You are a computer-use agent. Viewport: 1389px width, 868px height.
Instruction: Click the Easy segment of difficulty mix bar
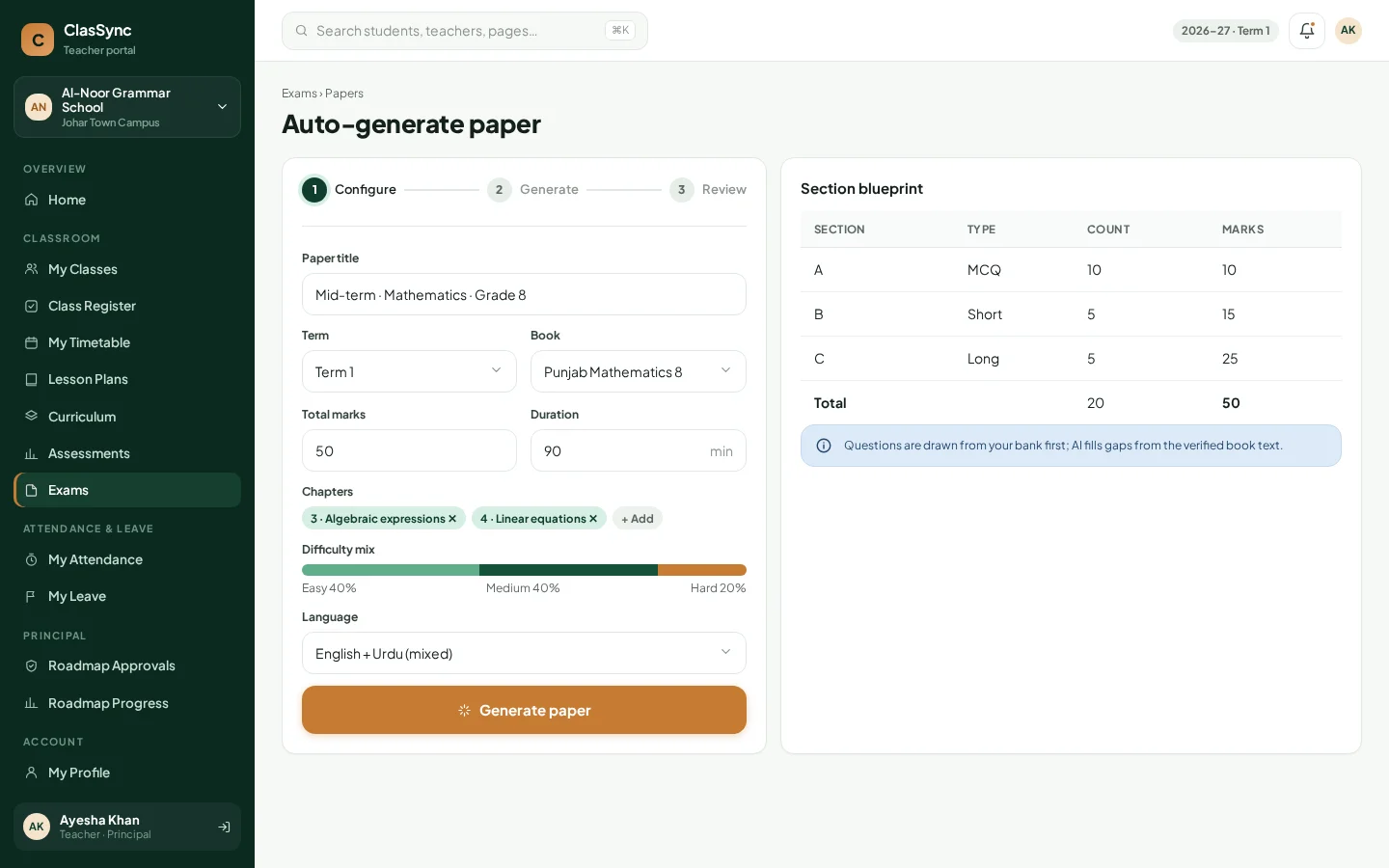coord(391,570)
